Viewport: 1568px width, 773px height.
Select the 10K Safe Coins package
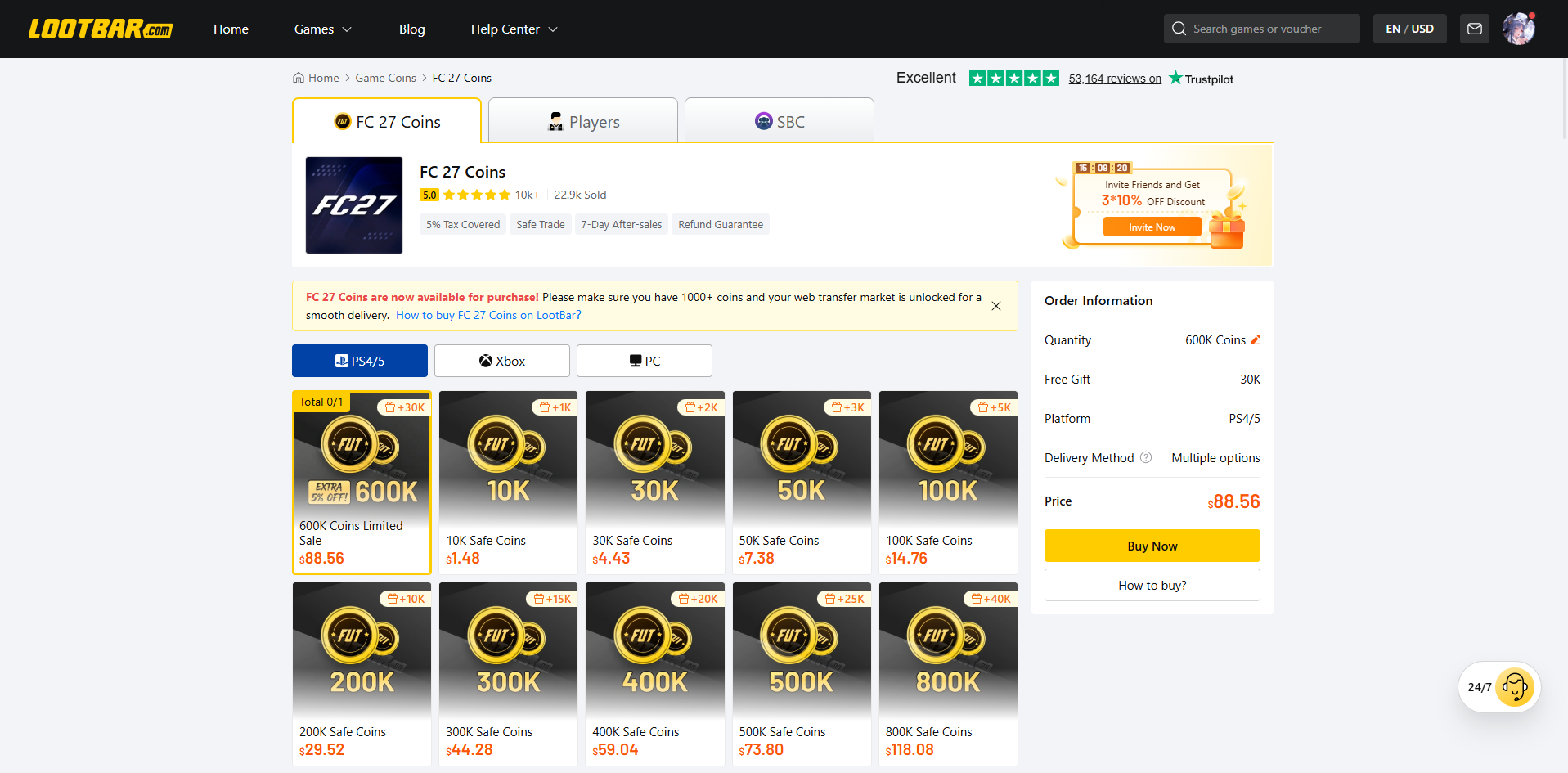(508, 483)
